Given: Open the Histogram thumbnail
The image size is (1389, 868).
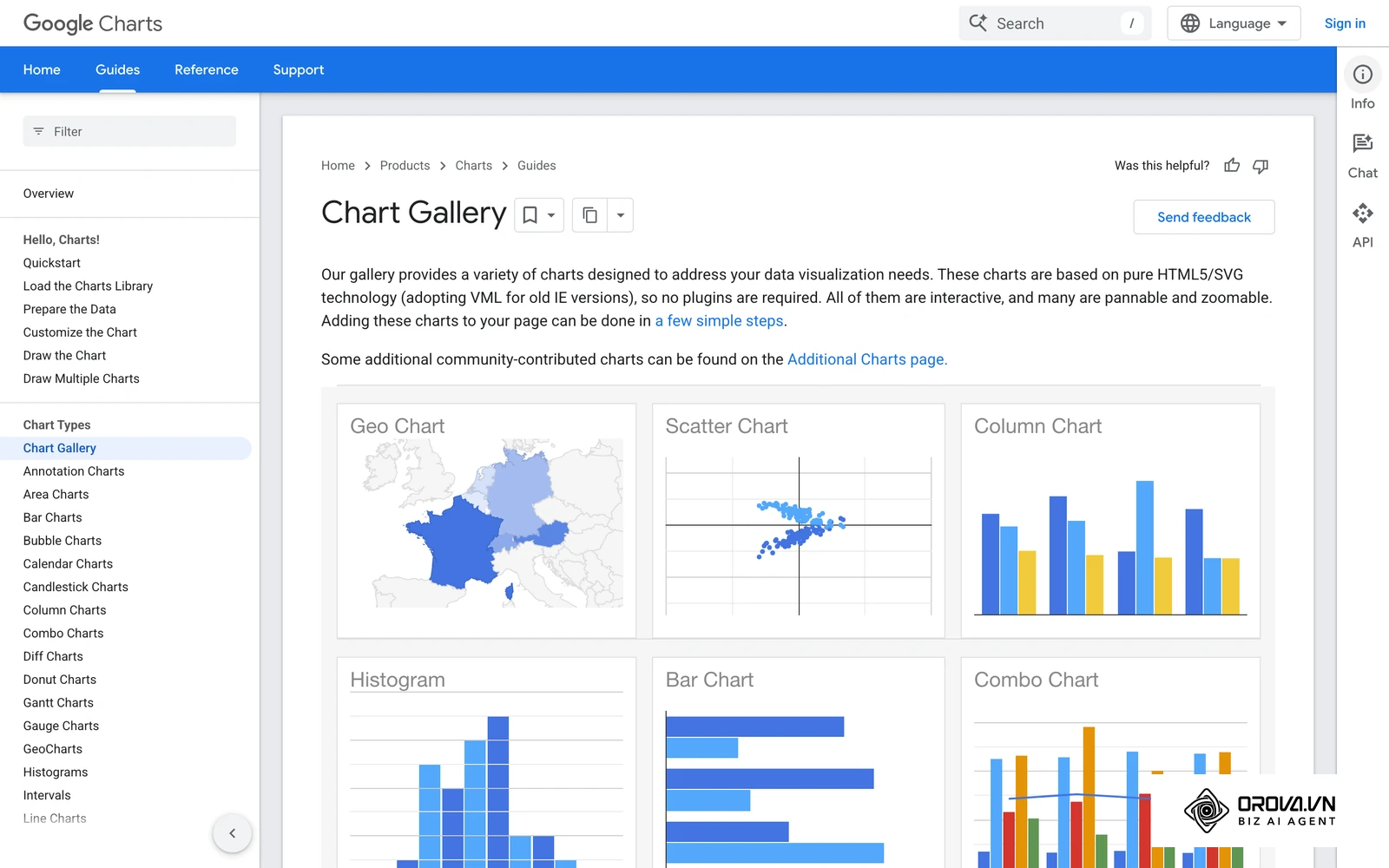Looking at the screenshot, I should click(486, 763).
